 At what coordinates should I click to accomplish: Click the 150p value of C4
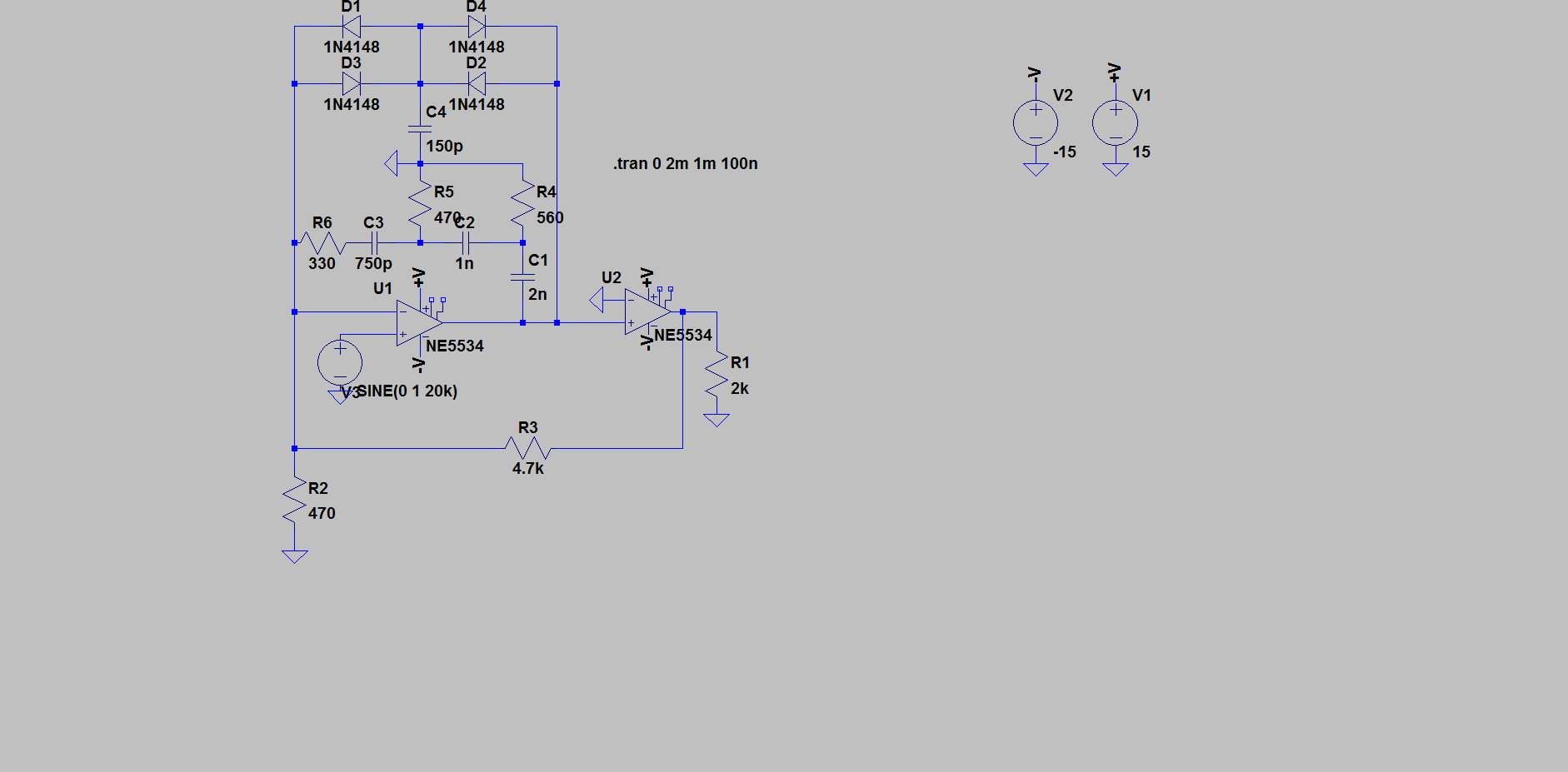point(445,146)
